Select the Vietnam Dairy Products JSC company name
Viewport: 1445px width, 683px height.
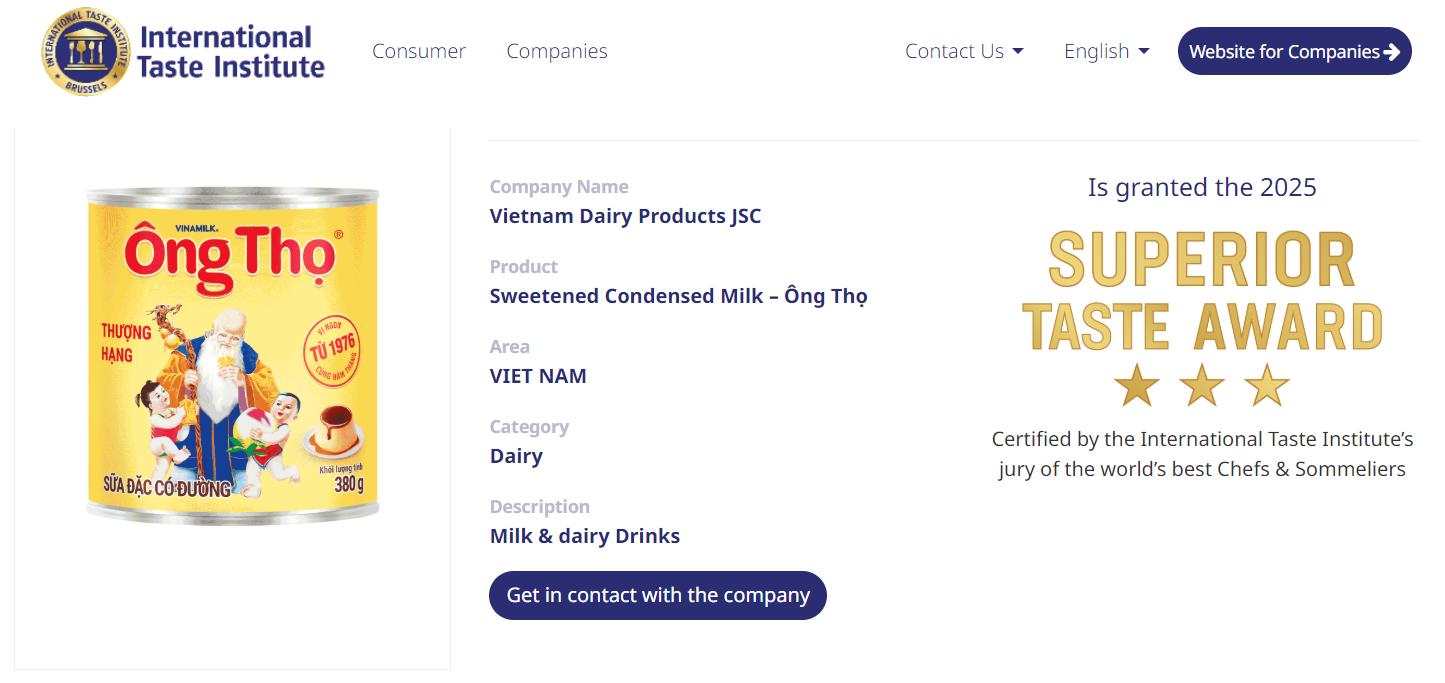point(625,216)
